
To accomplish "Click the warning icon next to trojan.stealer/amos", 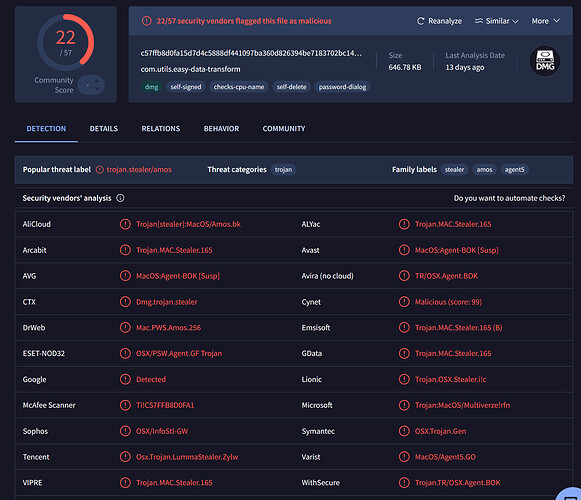I will [100, 169].
